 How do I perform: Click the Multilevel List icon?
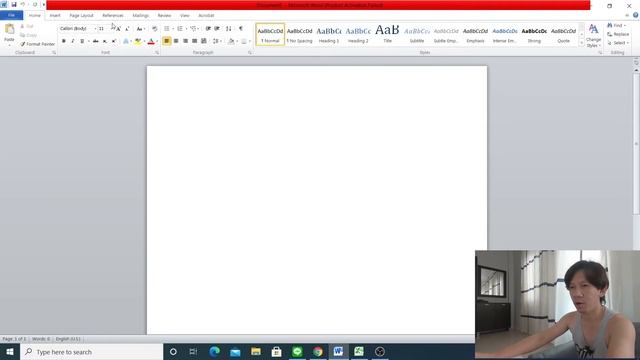pyautogui.click(x=193, y=29)
